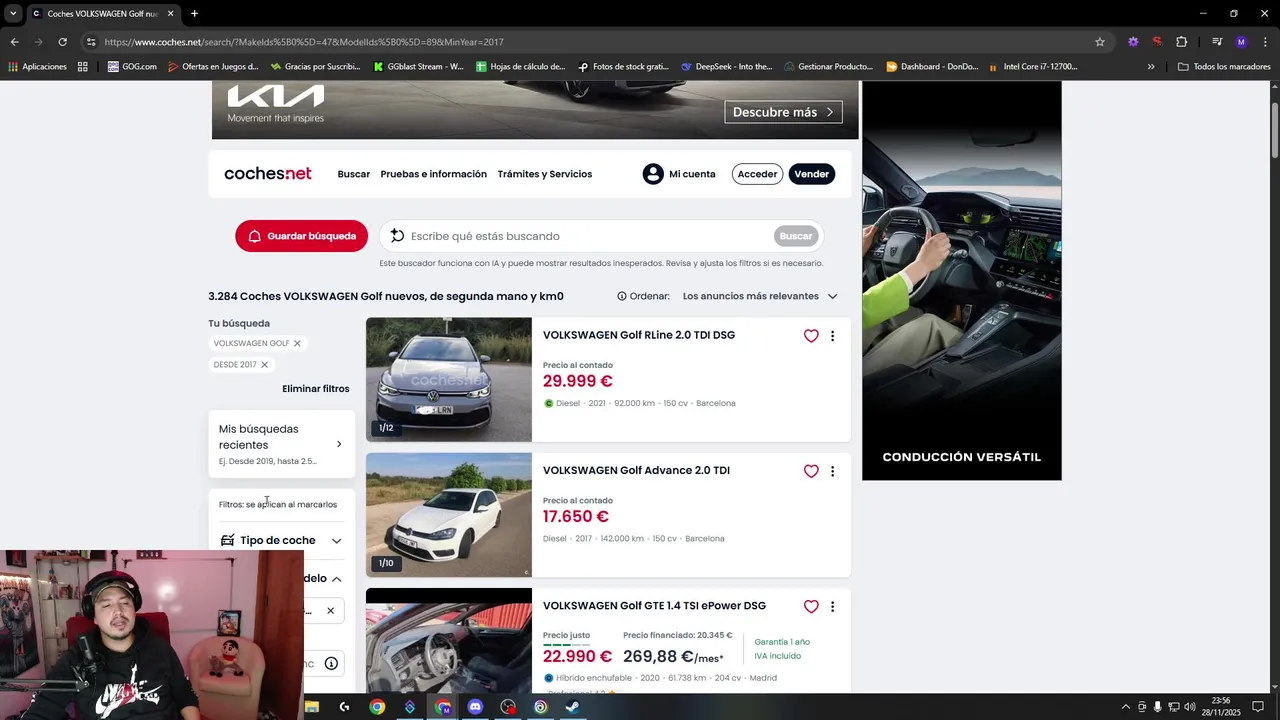Viewport: 1280px width, 720px height.
Task: Open the Buscar menu
Action: pyautogui.click(x=354, y=174)
